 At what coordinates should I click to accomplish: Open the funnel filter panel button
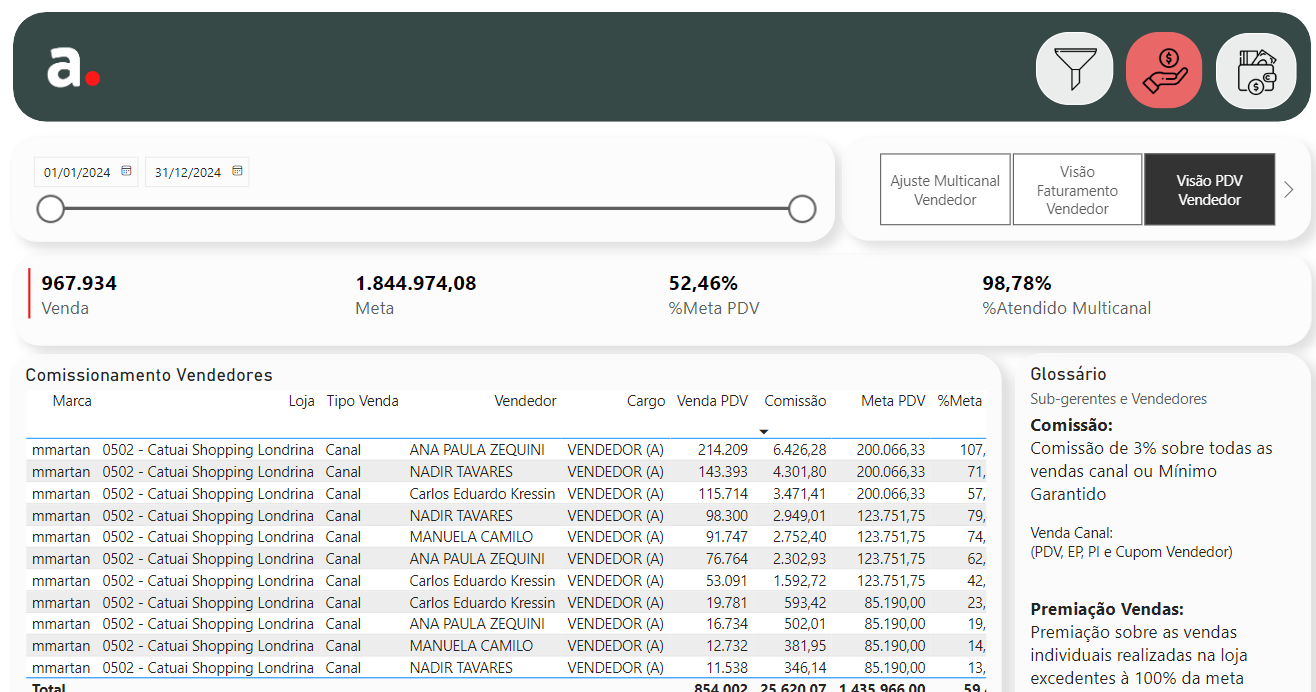pos(1074,69)
